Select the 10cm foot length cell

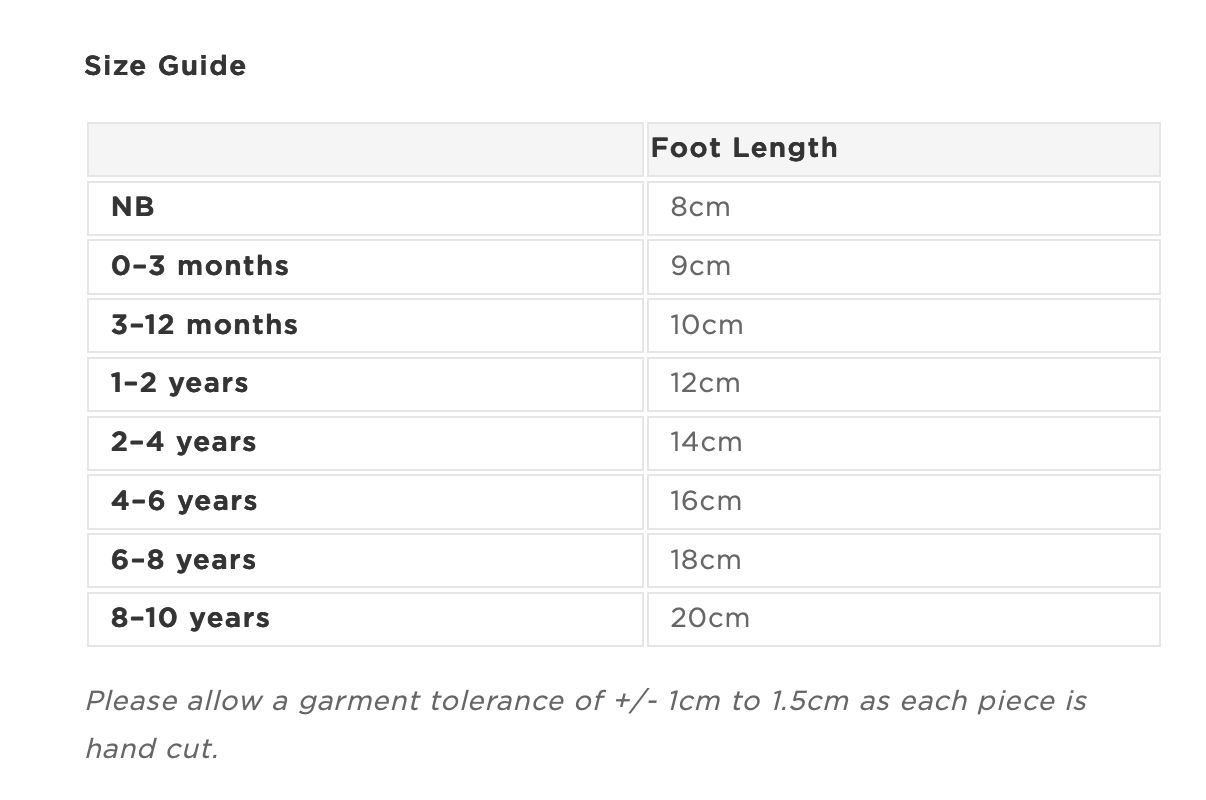click(706, 325)
